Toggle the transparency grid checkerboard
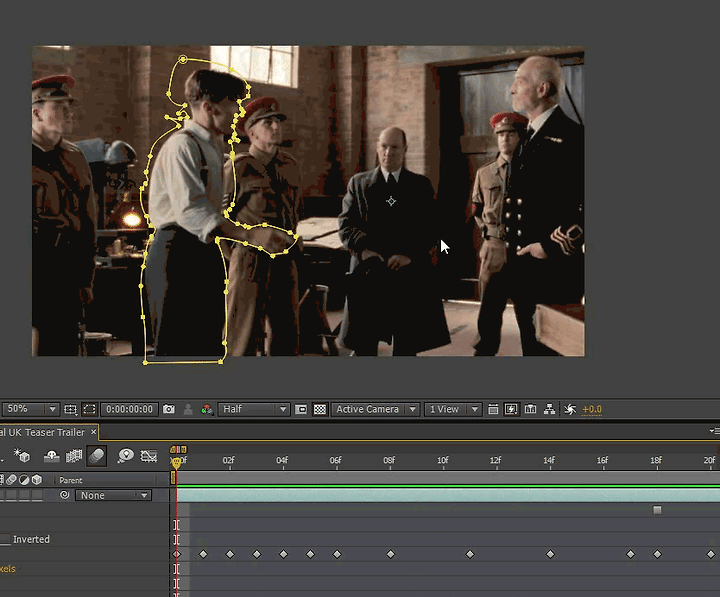This screenshot has width=720, height=597. pyautogui.click(x=320, y=409)
